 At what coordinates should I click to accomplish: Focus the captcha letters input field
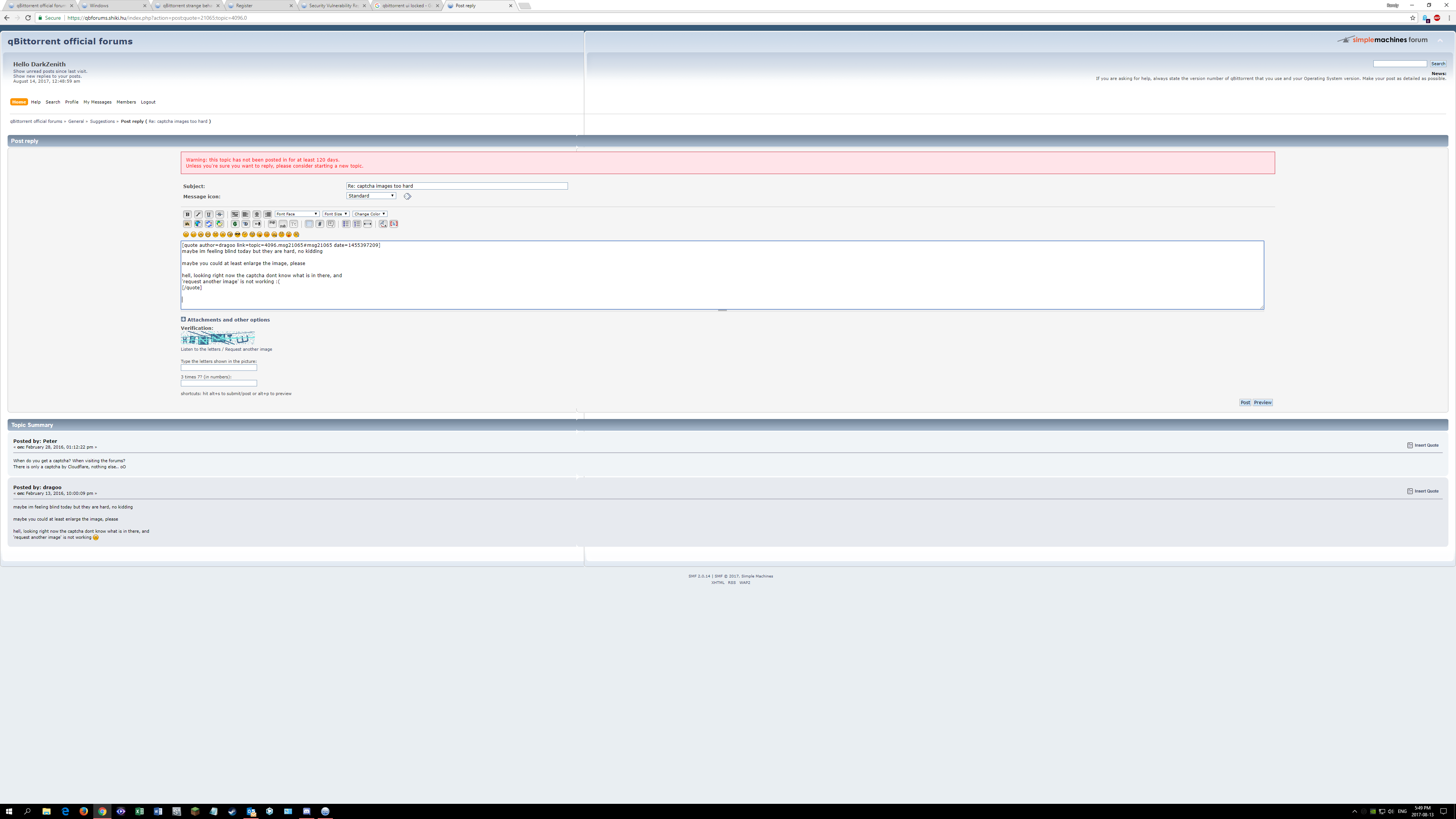(x=219, y=367)
